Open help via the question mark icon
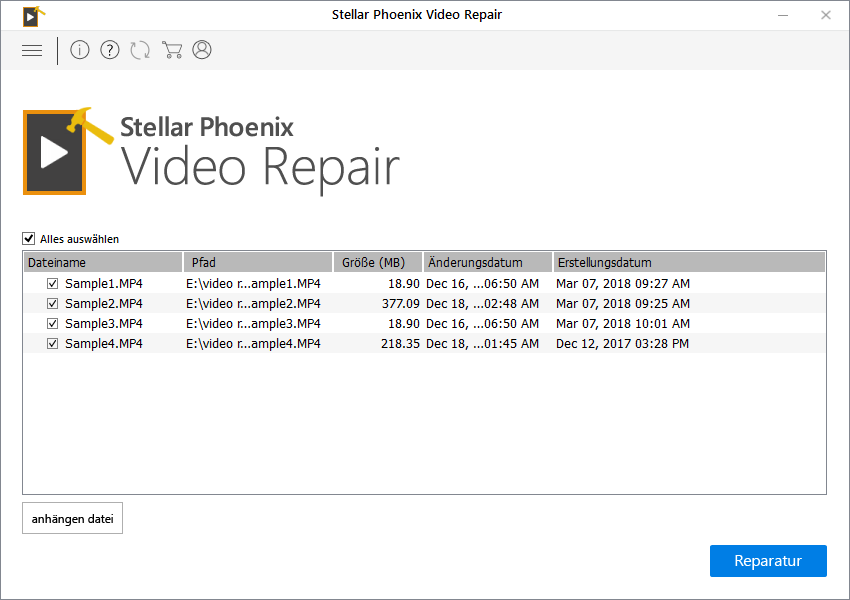The height and width of the screenshot is (600, 850). pyautogui.click(x=110, y=50)
